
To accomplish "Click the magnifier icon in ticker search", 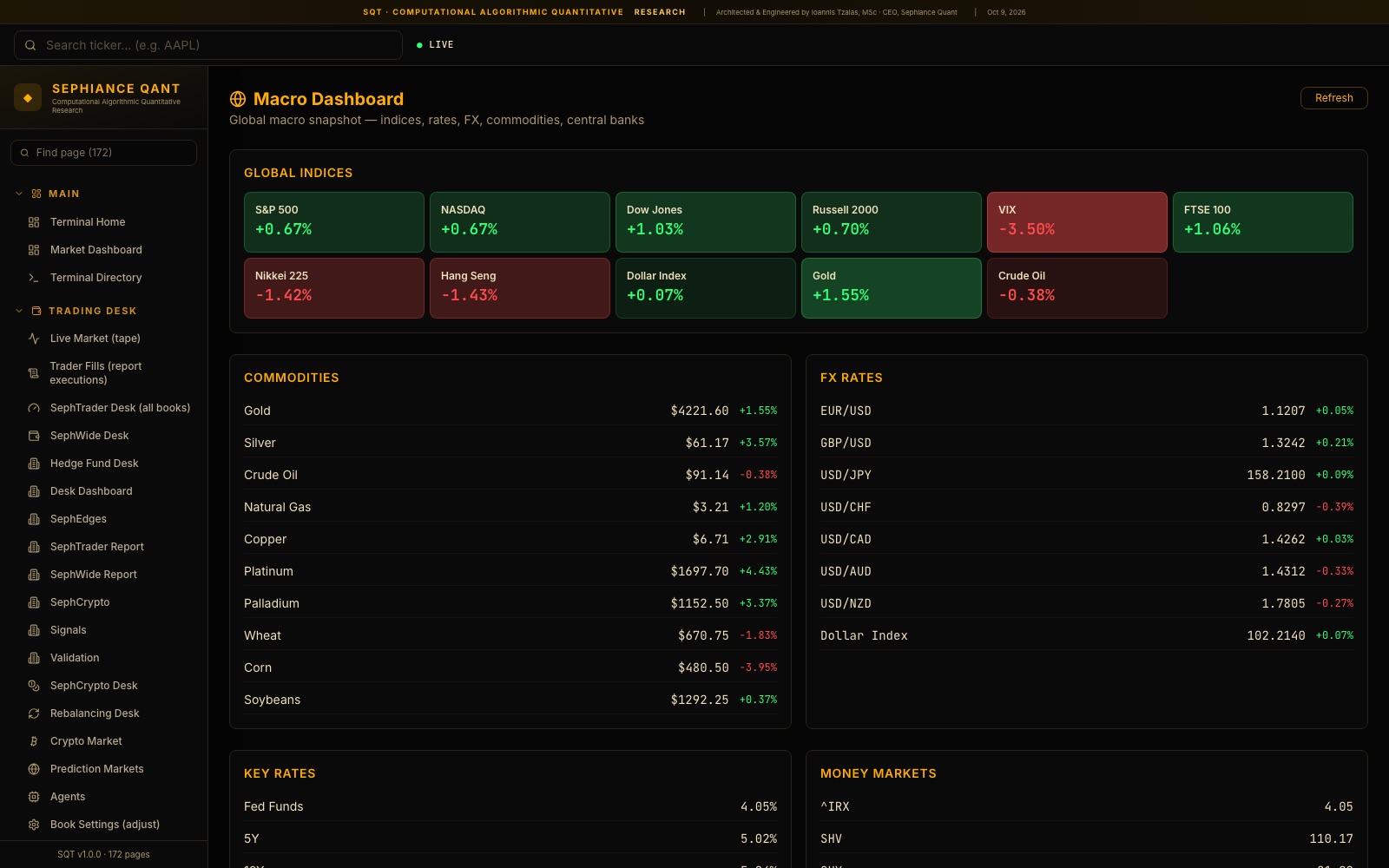I will (30, 45).
